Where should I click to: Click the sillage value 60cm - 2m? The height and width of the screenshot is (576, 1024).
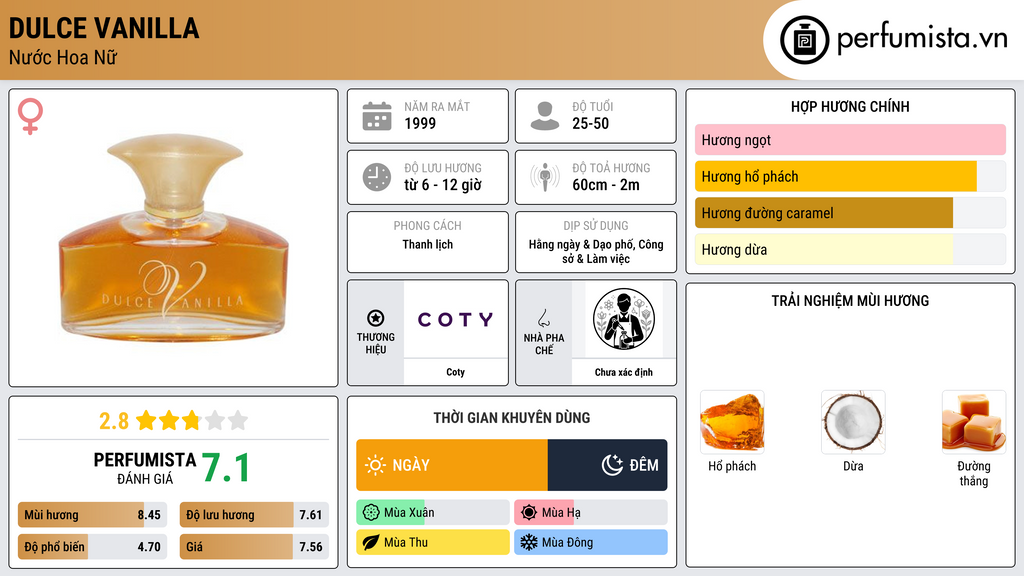(x=606, y=185)
